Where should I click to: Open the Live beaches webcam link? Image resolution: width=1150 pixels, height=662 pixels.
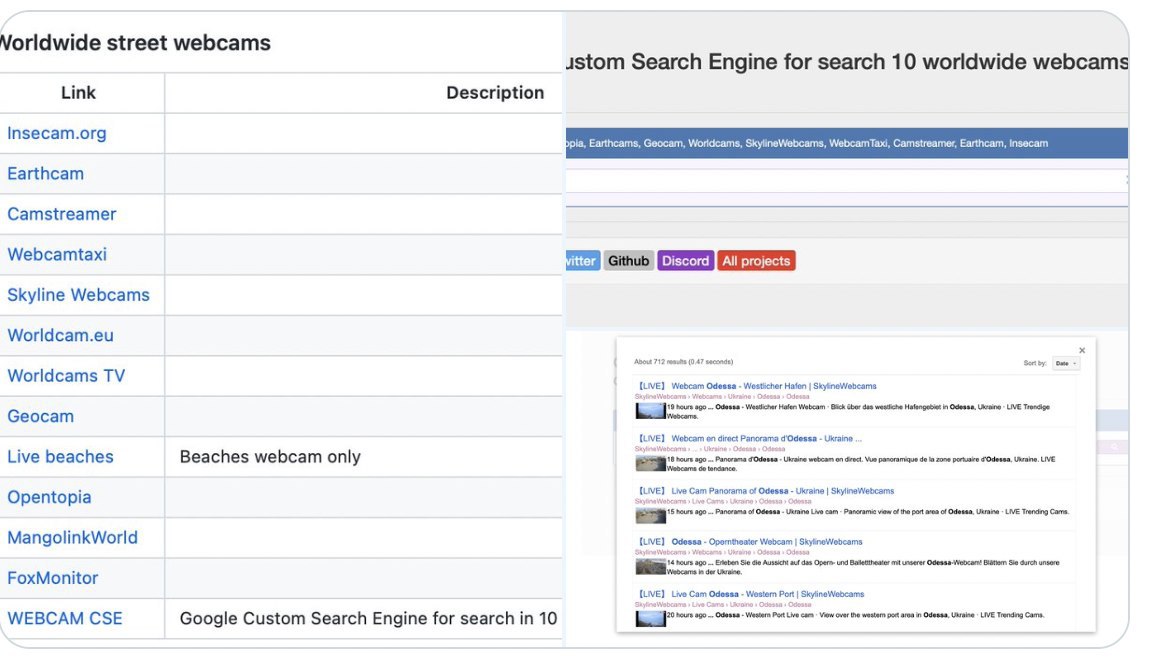[60, 456]
